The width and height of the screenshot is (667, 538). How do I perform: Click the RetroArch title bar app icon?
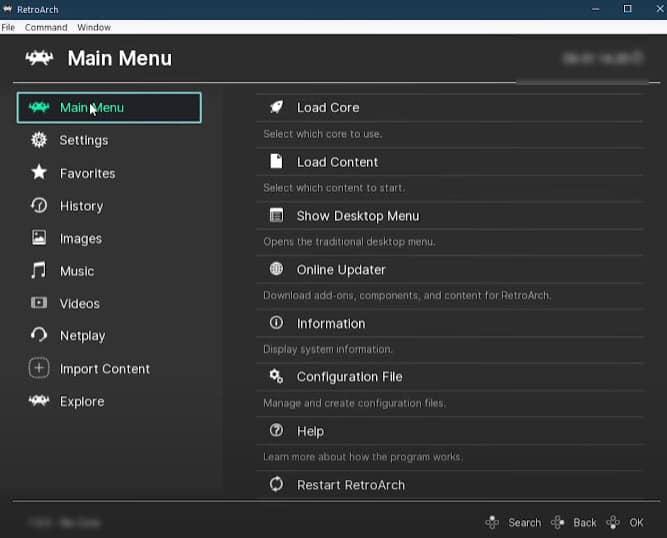coord(7,9)
